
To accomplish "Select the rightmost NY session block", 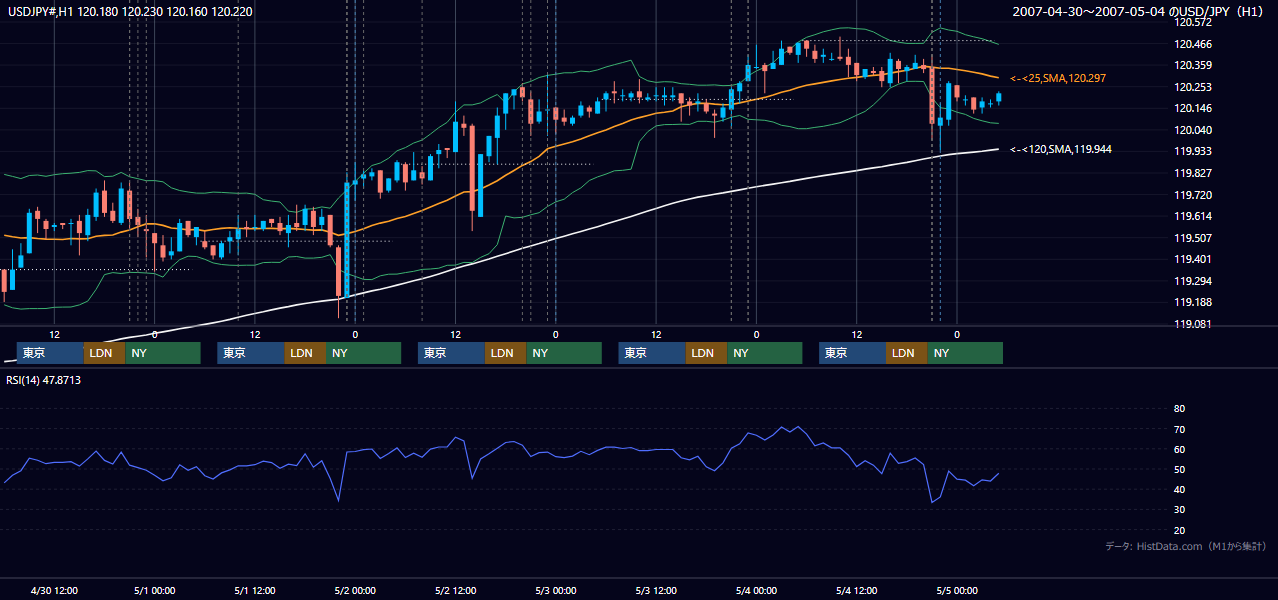I will tap(965, 353).
